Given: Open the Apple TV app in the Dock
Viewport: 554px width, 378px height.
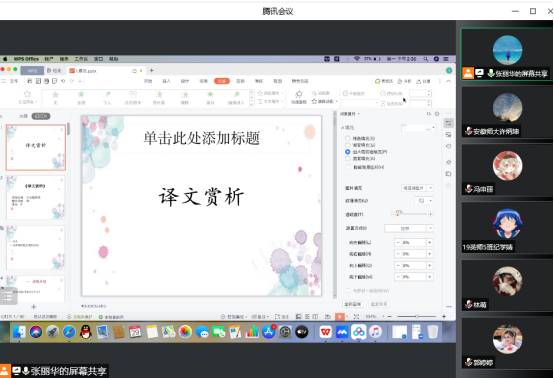Looking at the screenshot, I should 302,332.
